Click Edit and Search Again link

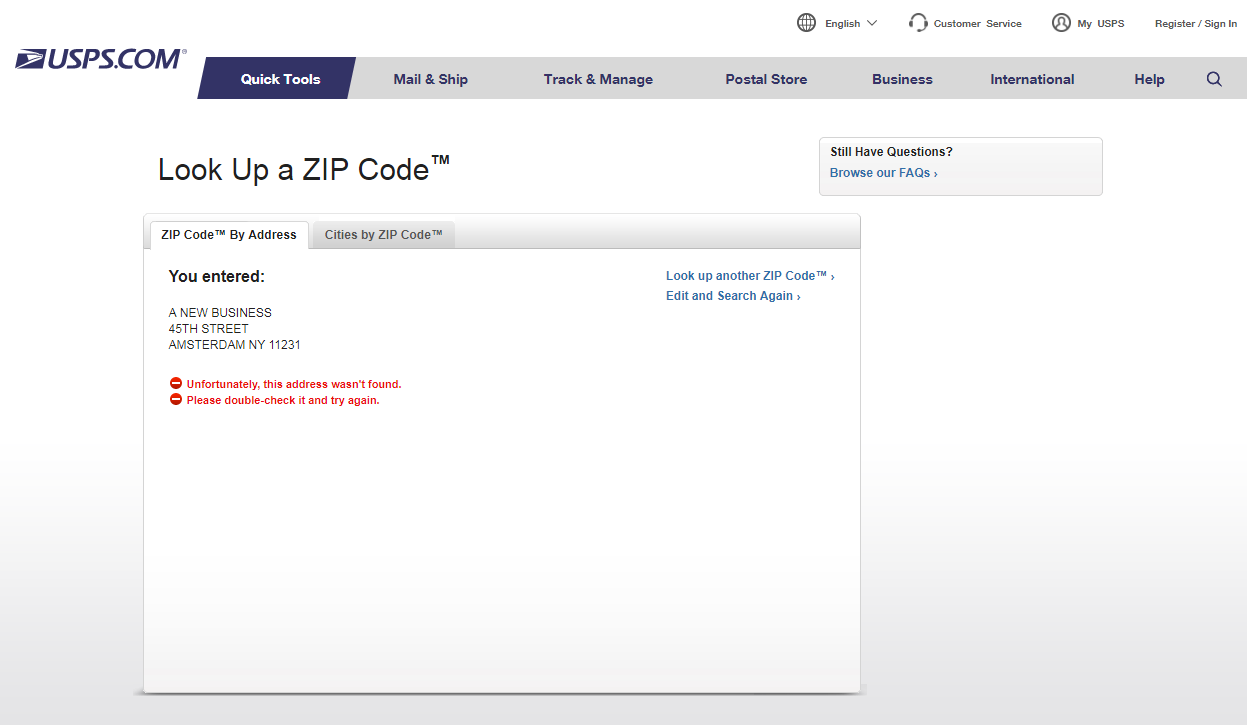733,296
